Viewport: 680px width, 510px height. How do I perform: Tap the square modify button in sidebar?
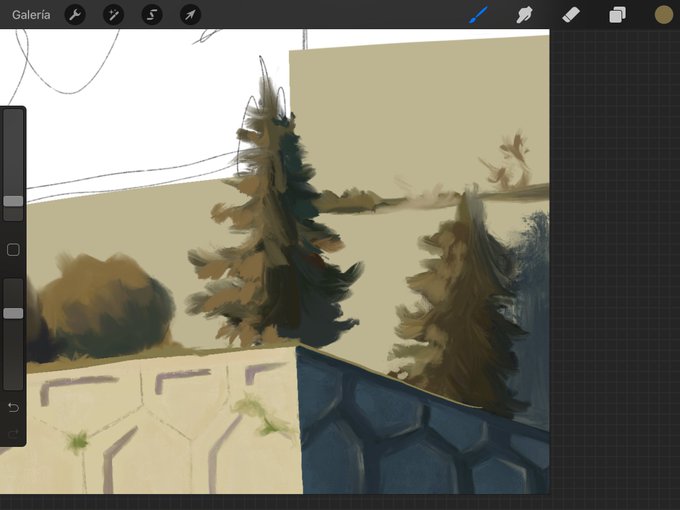point(13,250)
